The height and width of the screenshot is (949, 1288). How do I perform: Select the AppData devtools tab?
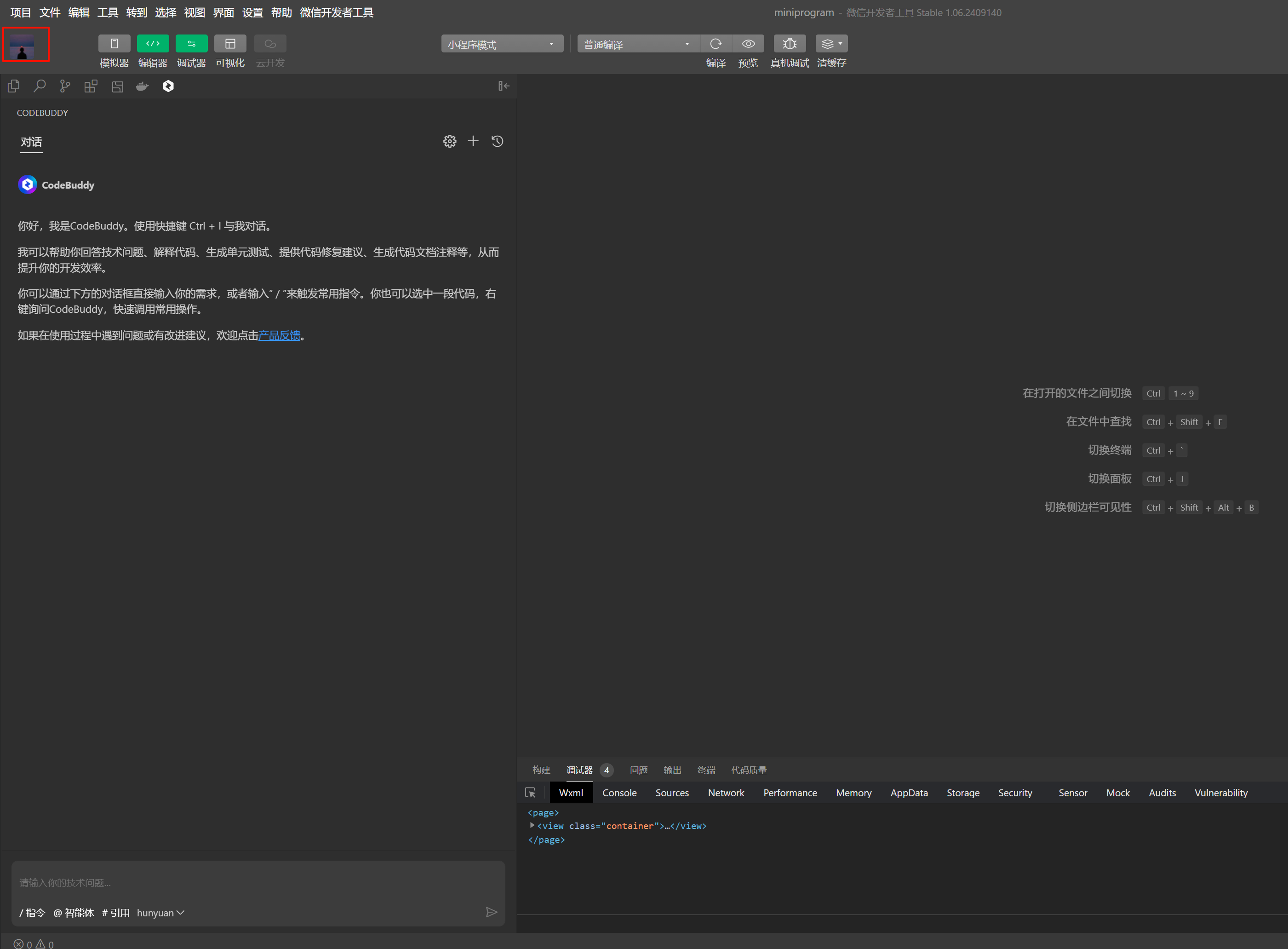[x=909, y=793]
